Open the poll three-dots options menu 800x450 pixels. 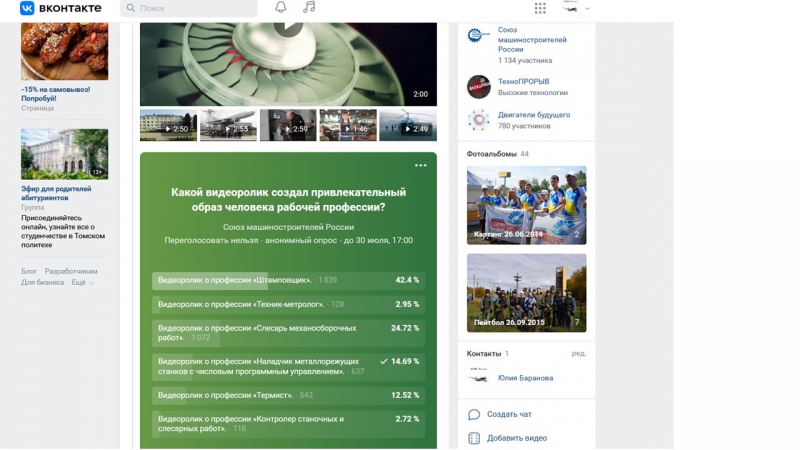[x=420, y=165]
